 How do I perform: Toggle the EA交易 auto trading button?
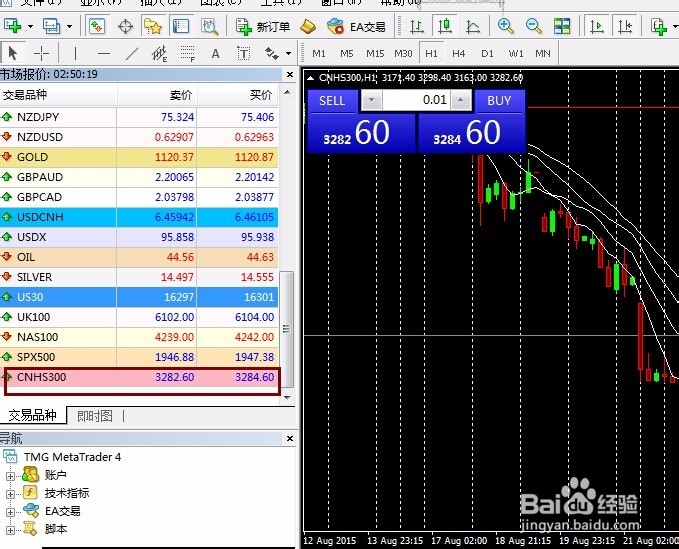click(x=356, y=26)
